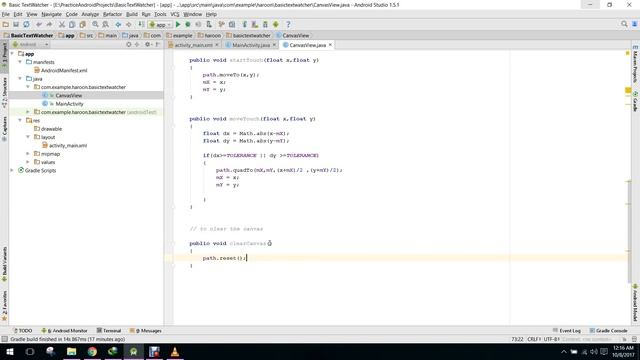Select the drawable folder

click(x=51, y=129)
